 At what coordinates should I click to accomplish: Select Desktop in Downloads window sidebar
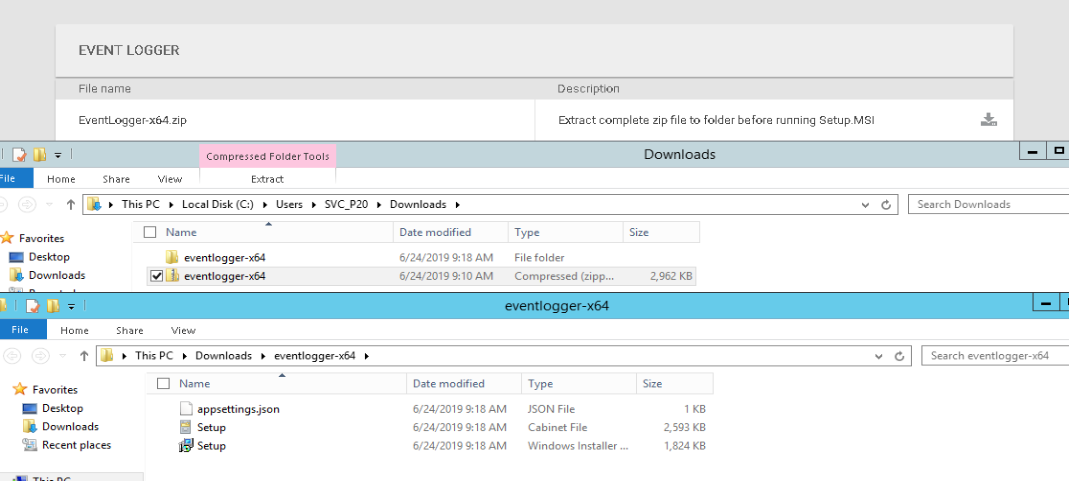pos(49,257)
